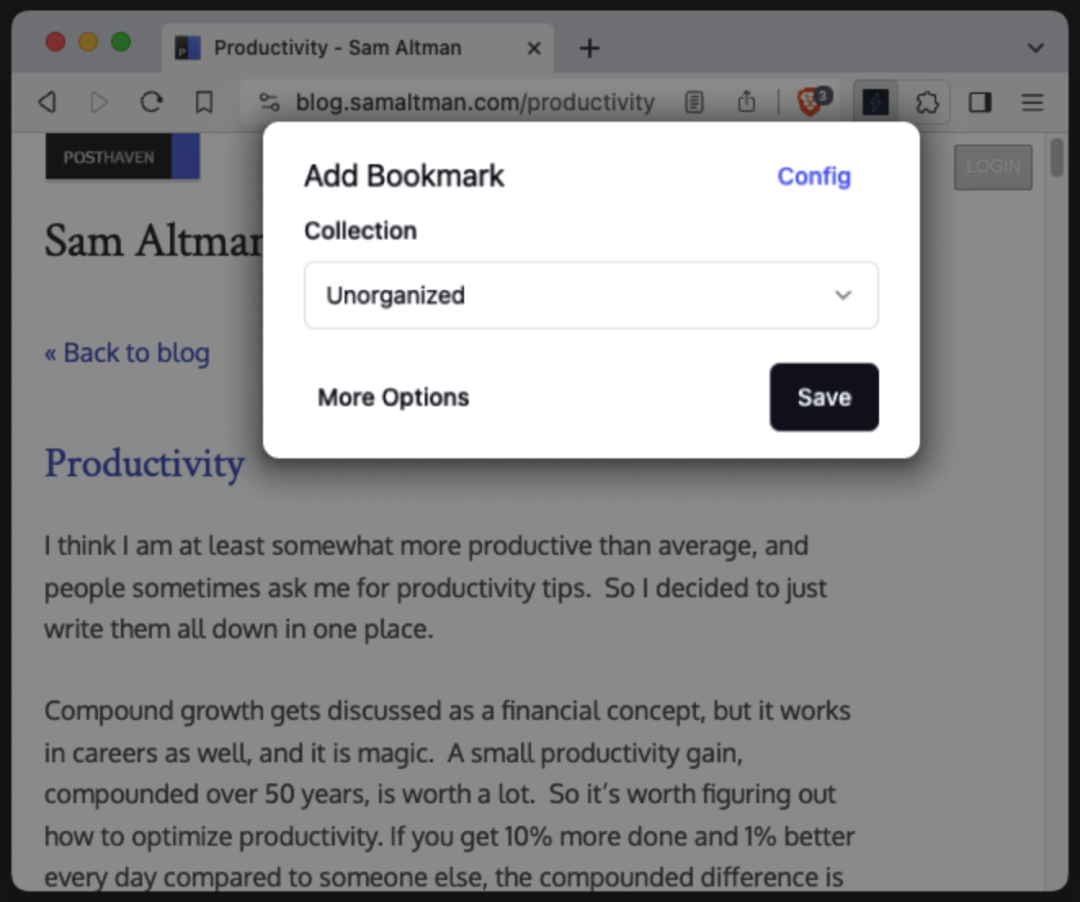Open the extensions puzzle piece menu

927,102
